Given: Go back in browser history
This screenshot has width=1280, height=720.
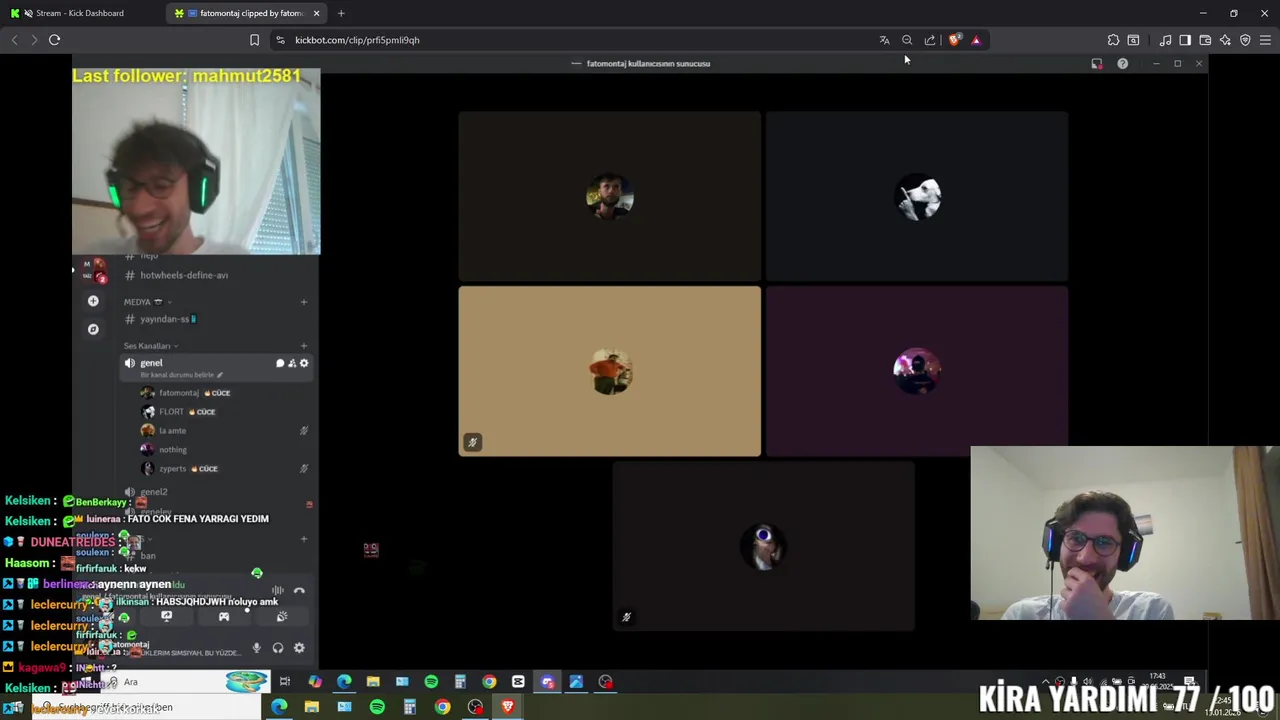Looking at the screenshot, I should point(14,40).
